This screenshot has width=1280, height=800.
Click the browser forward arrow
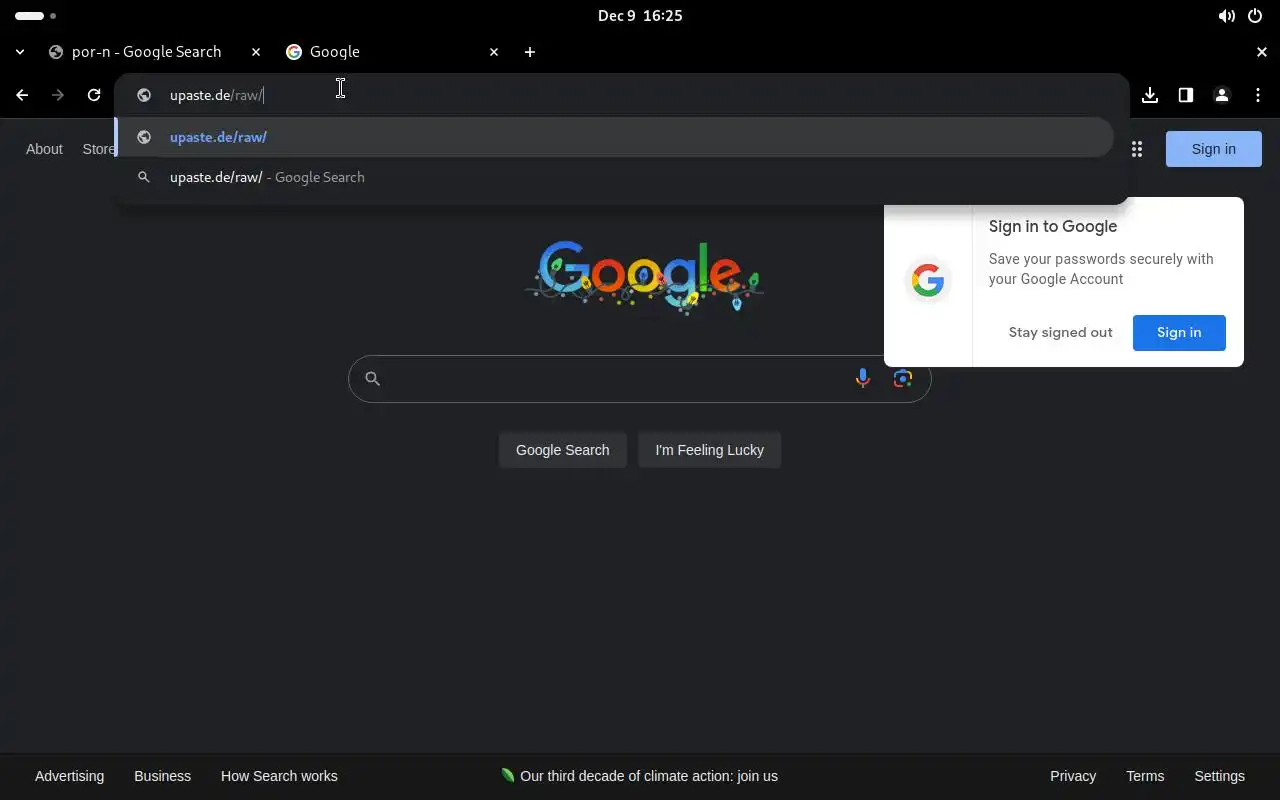(58, 95)
